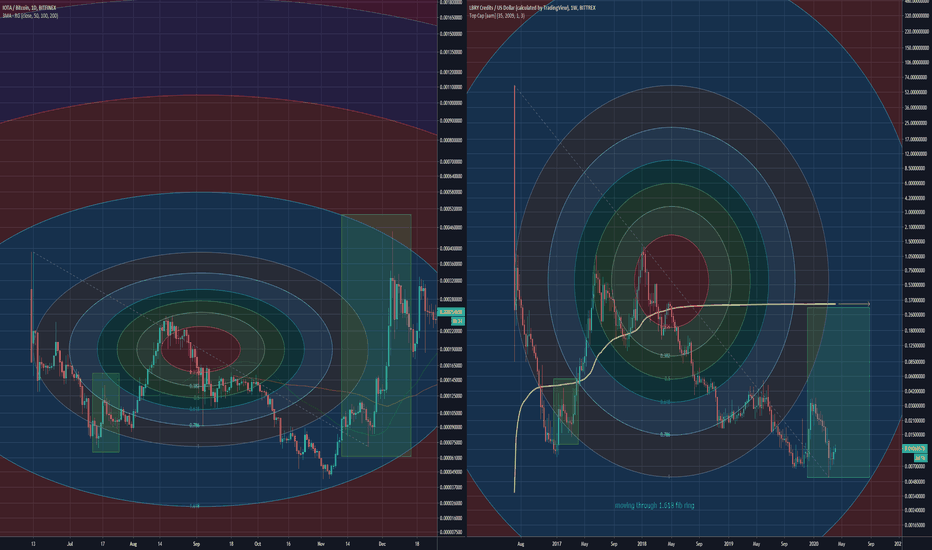This screenshot has width=932, height=550.
Task: Click the 2018 label on LBRY time axis
Action: point(642,543)
